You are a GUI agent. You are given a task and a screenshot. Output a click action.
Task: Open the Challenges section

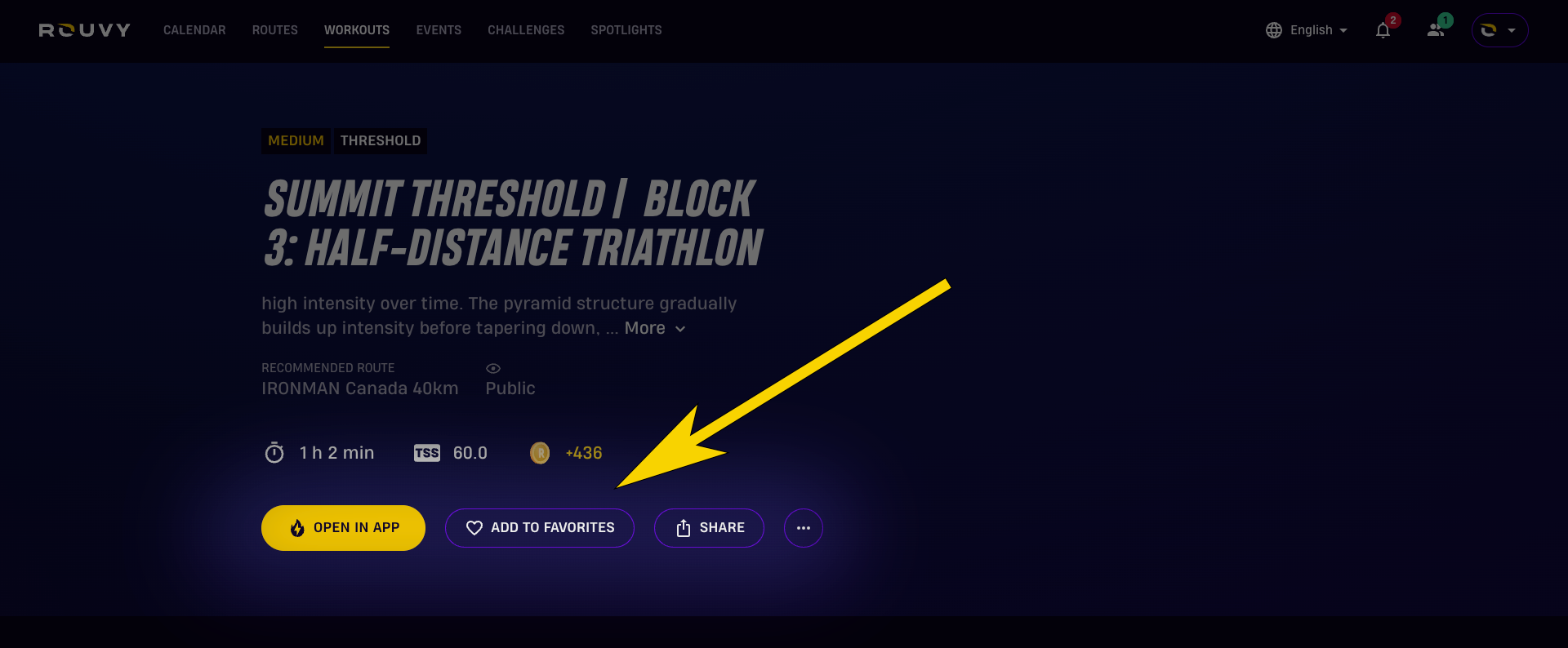526,30
